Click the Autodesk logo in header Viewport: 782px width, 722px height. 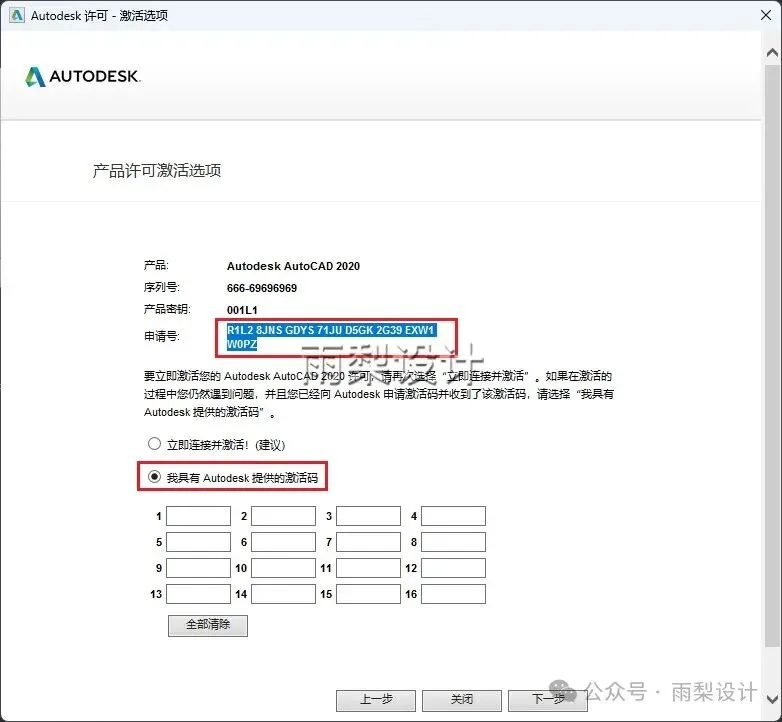click(83, 76)
